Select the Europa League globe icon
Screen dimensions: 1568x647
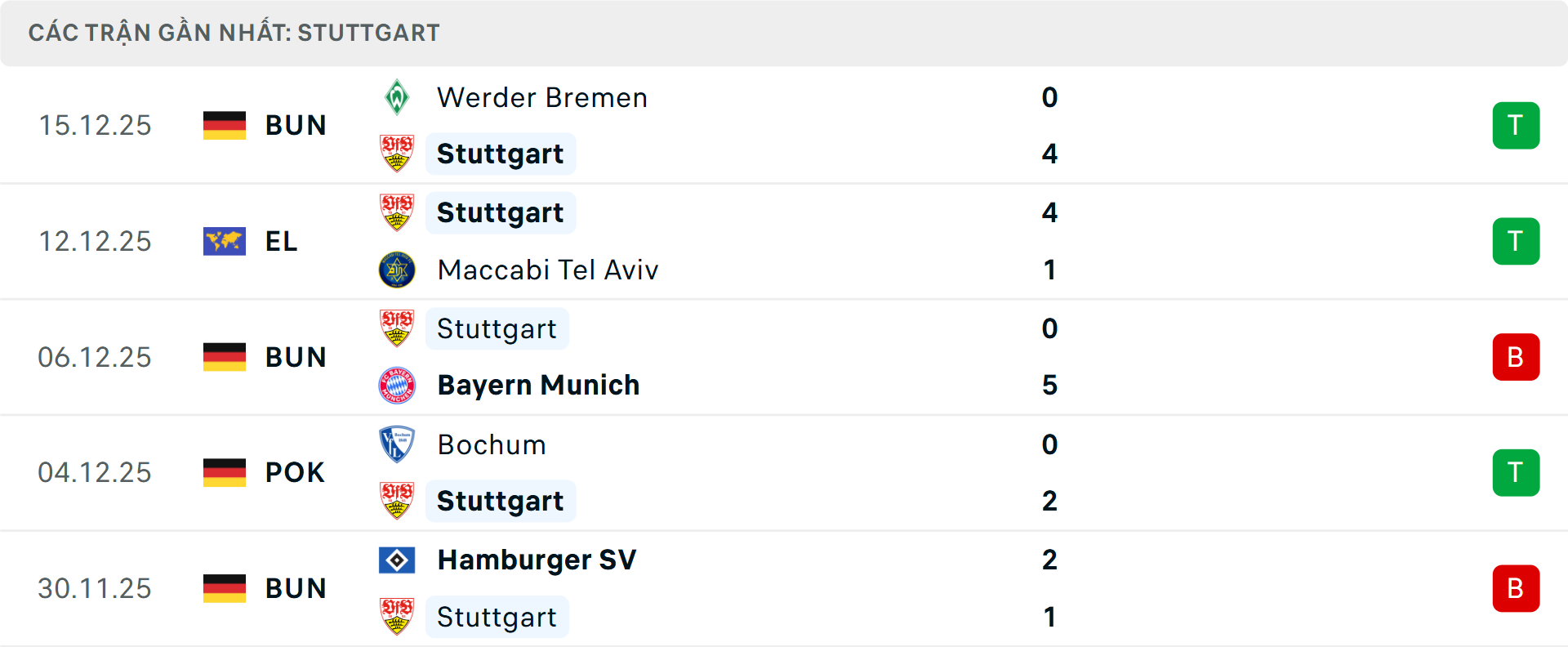click(225, 241)
